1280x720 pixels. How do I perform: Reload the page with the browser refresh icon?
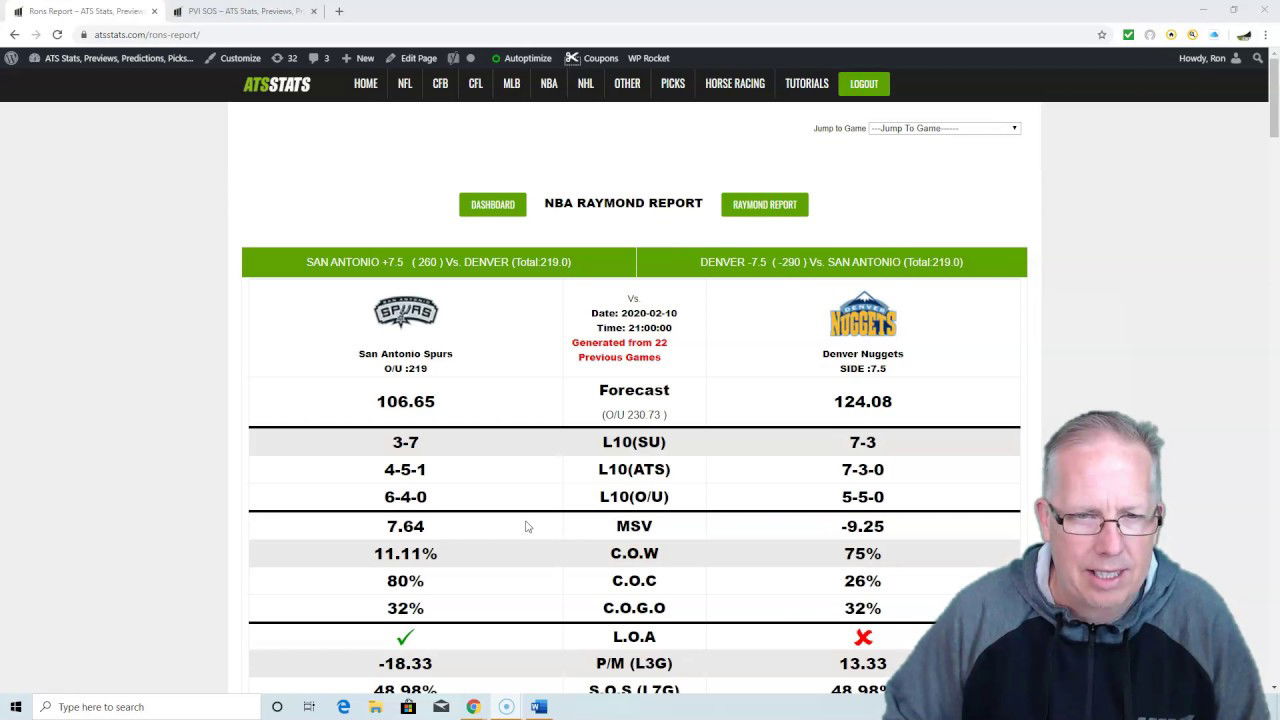pos(57,35)
